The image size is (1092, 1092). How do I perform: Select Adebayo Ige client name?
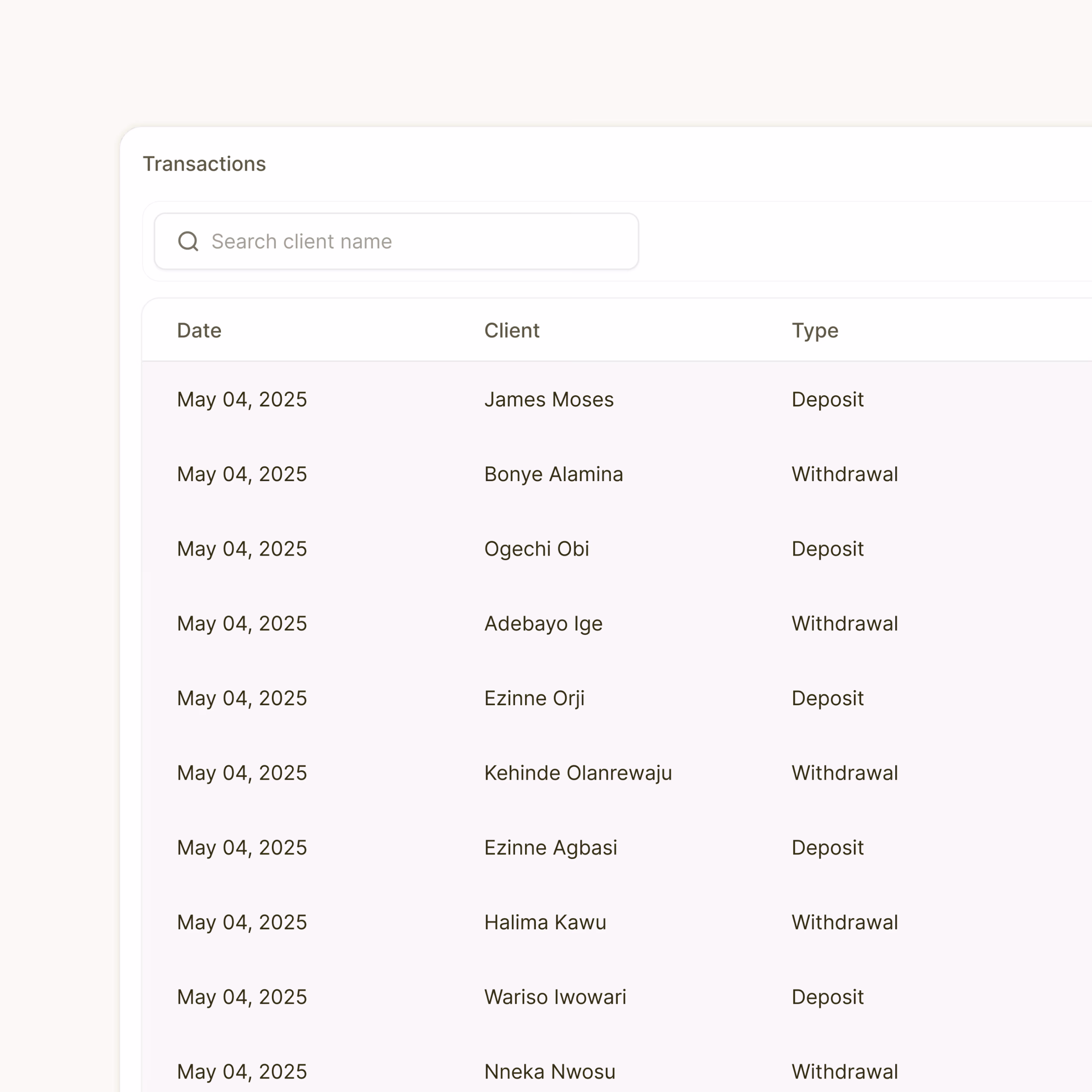(x=543, y=623)
